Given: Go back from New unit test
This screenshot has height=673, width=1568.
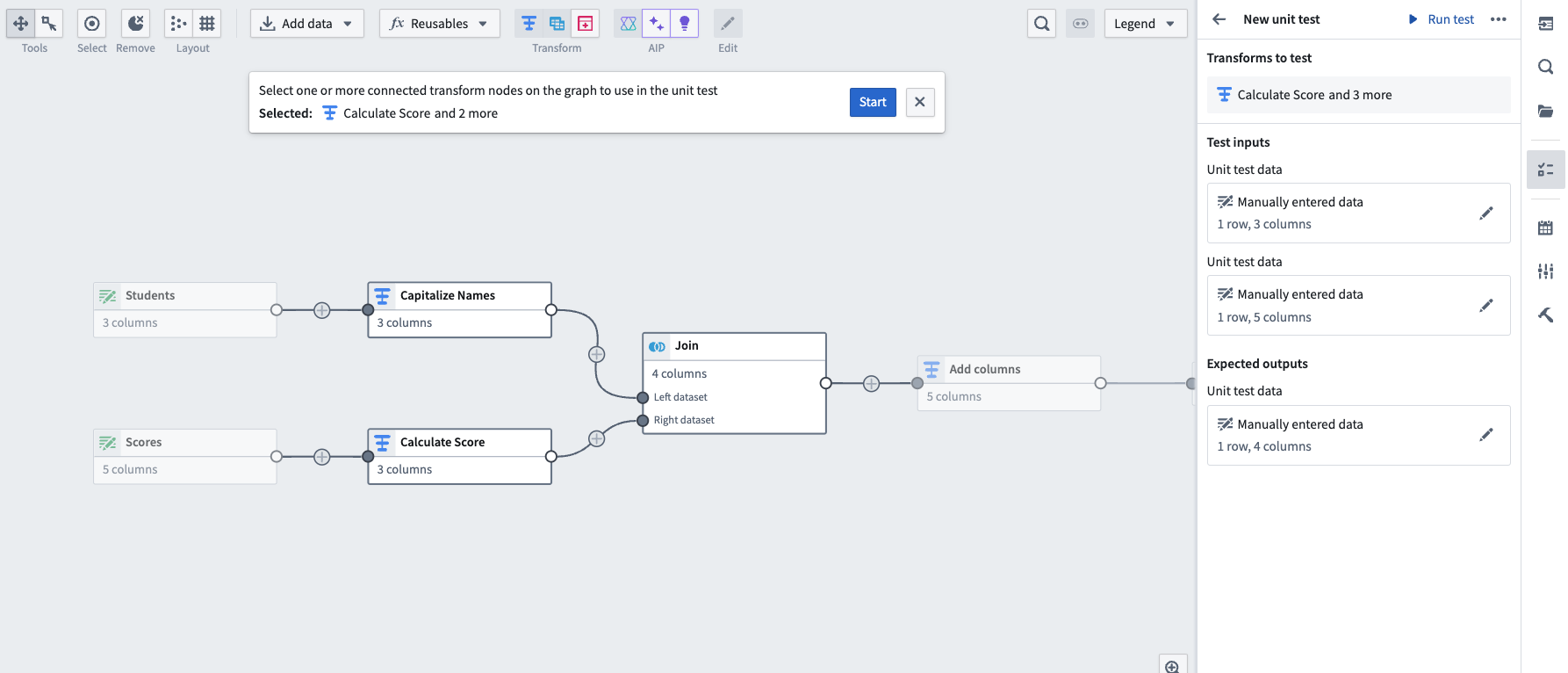Looking at the screenshot, I should pos(1219,18).
